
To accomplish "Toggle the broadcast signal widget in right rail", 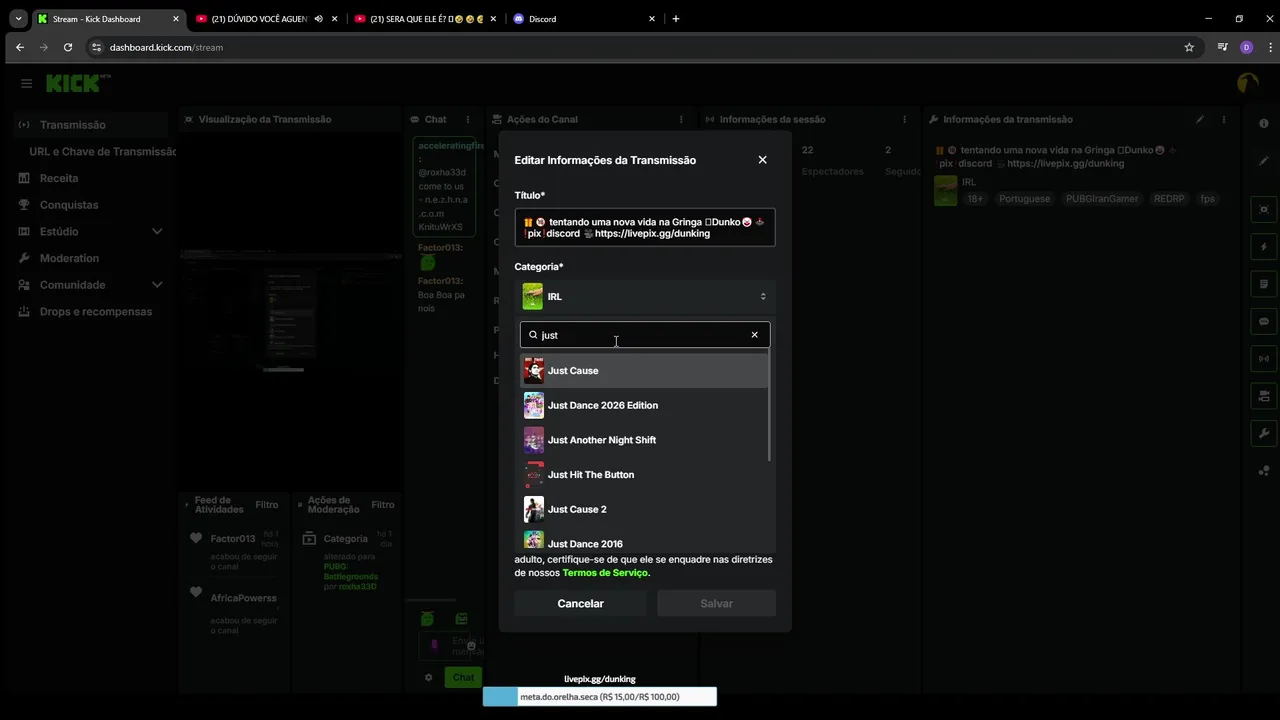I will click(x=1264, y=359).
